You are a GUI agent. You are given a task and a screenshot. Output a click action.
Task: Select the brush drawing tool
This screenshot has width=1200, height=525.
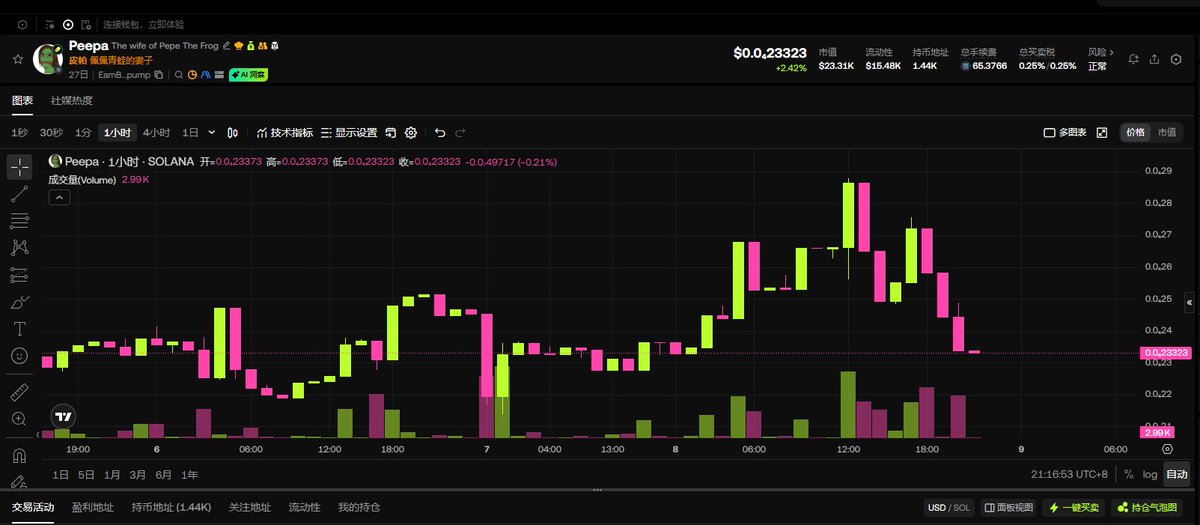(19, 301)
